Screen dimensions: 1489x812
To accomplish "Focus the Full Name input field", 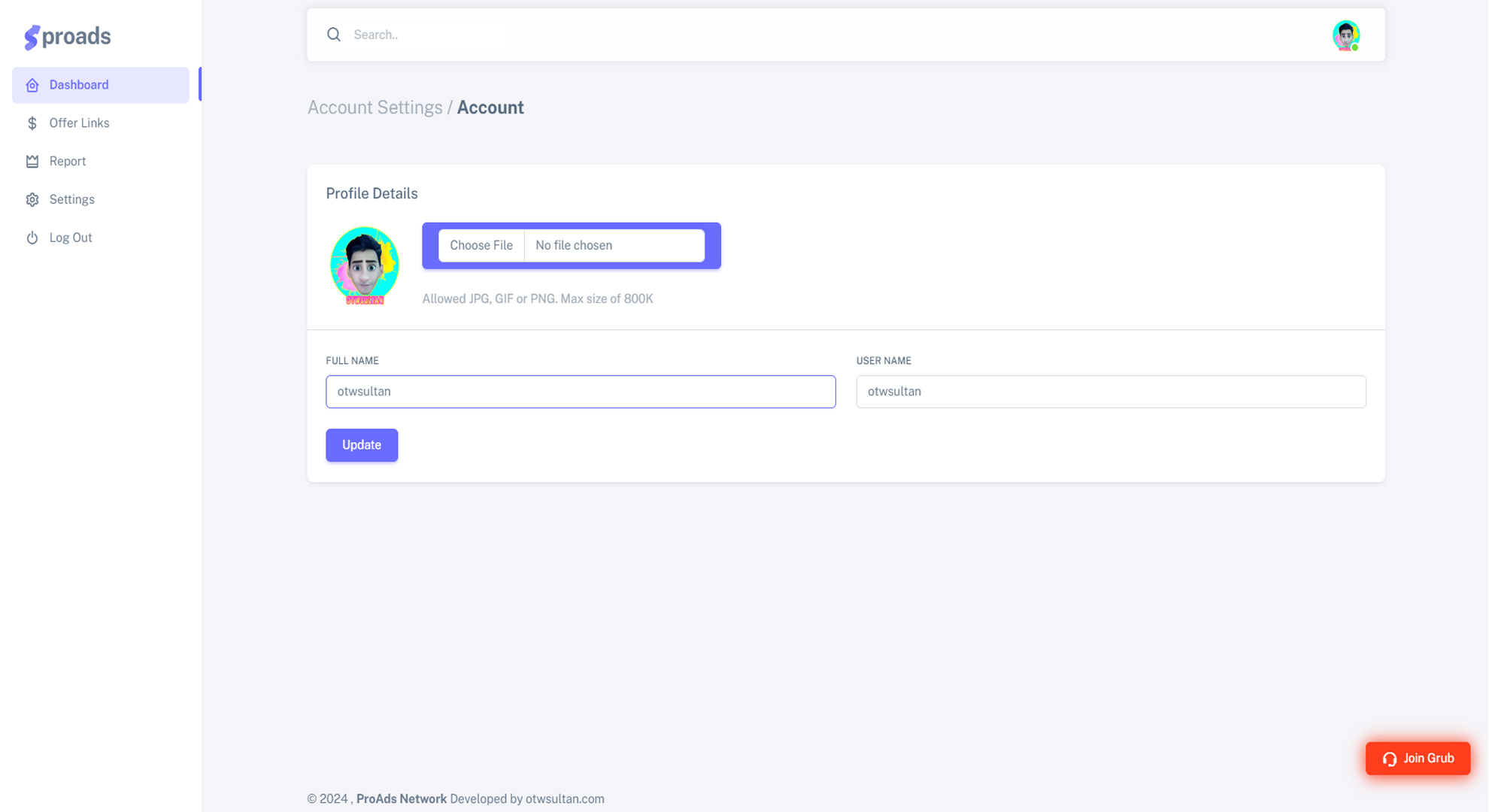I will coord(581,392).
